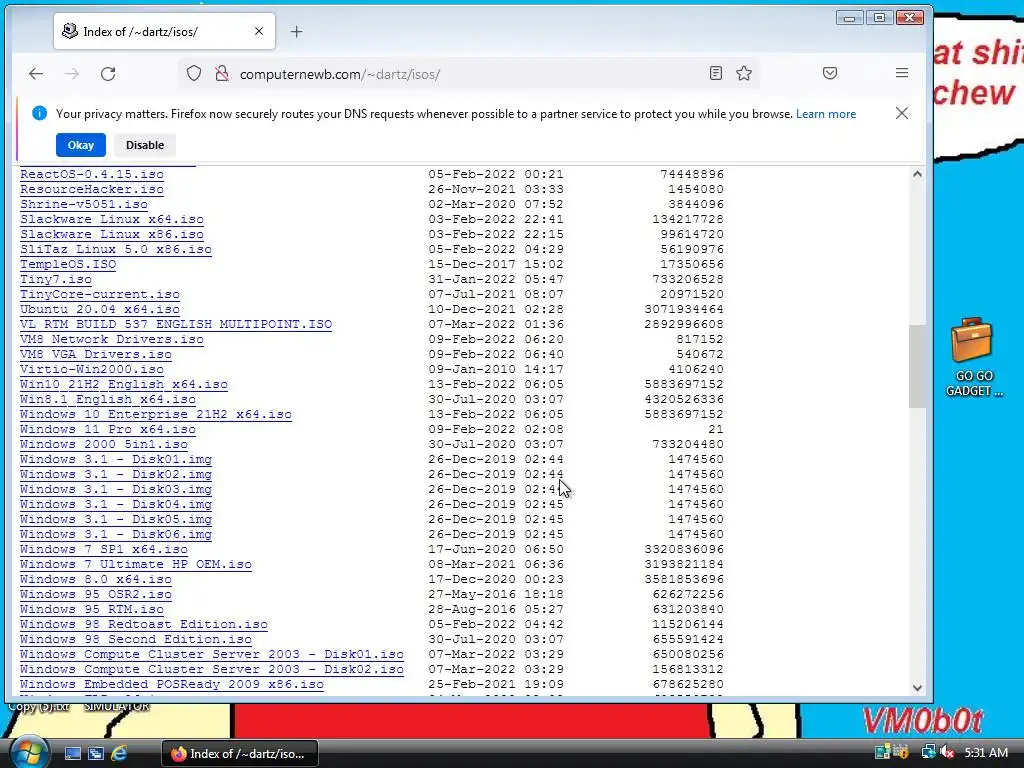Click Switch between windows quick launch icon
Screen dimensions: 1024x768
(x=96, y=754)
